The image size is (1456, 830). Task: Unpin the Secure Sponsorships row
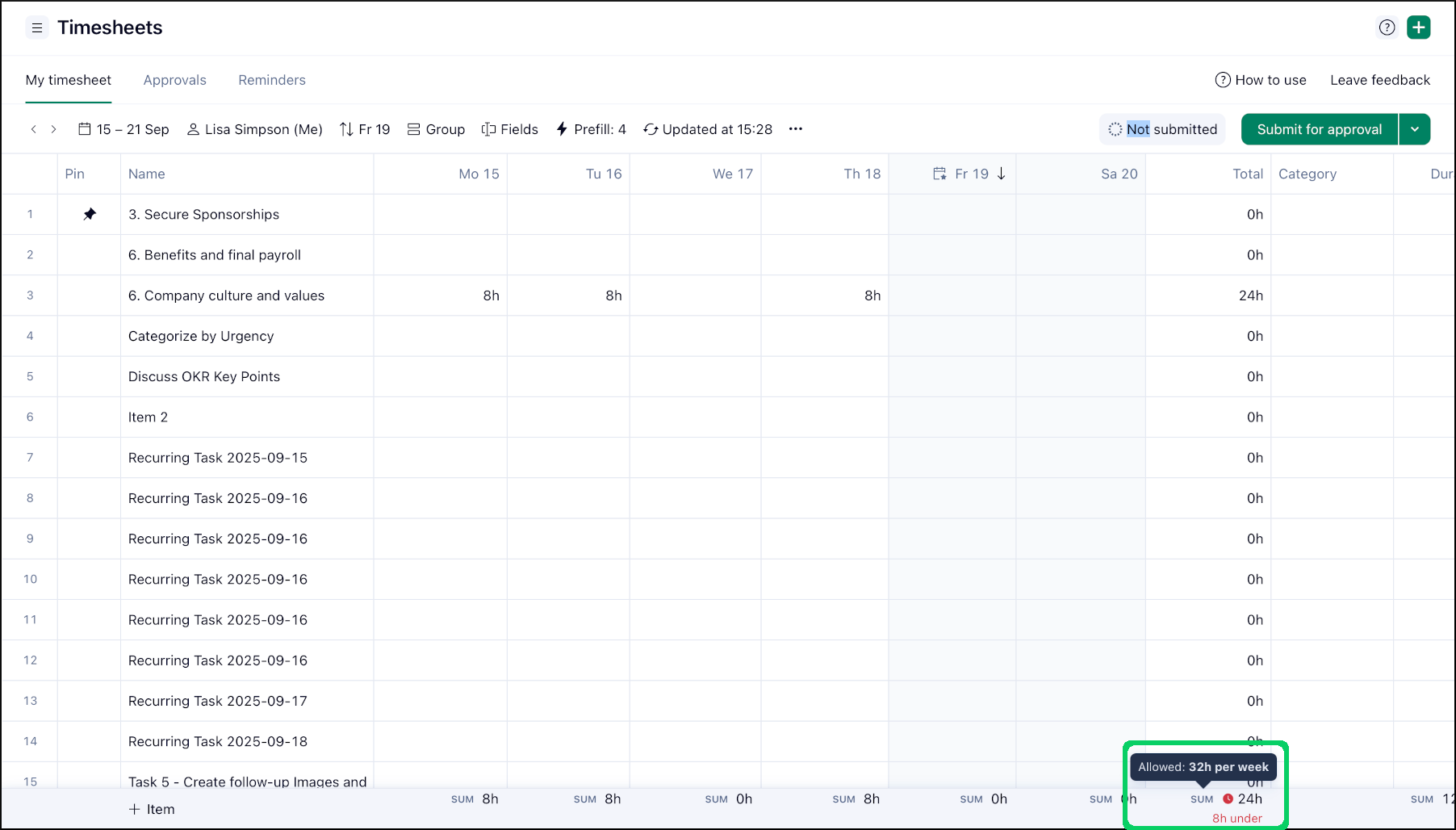point(90,214)
